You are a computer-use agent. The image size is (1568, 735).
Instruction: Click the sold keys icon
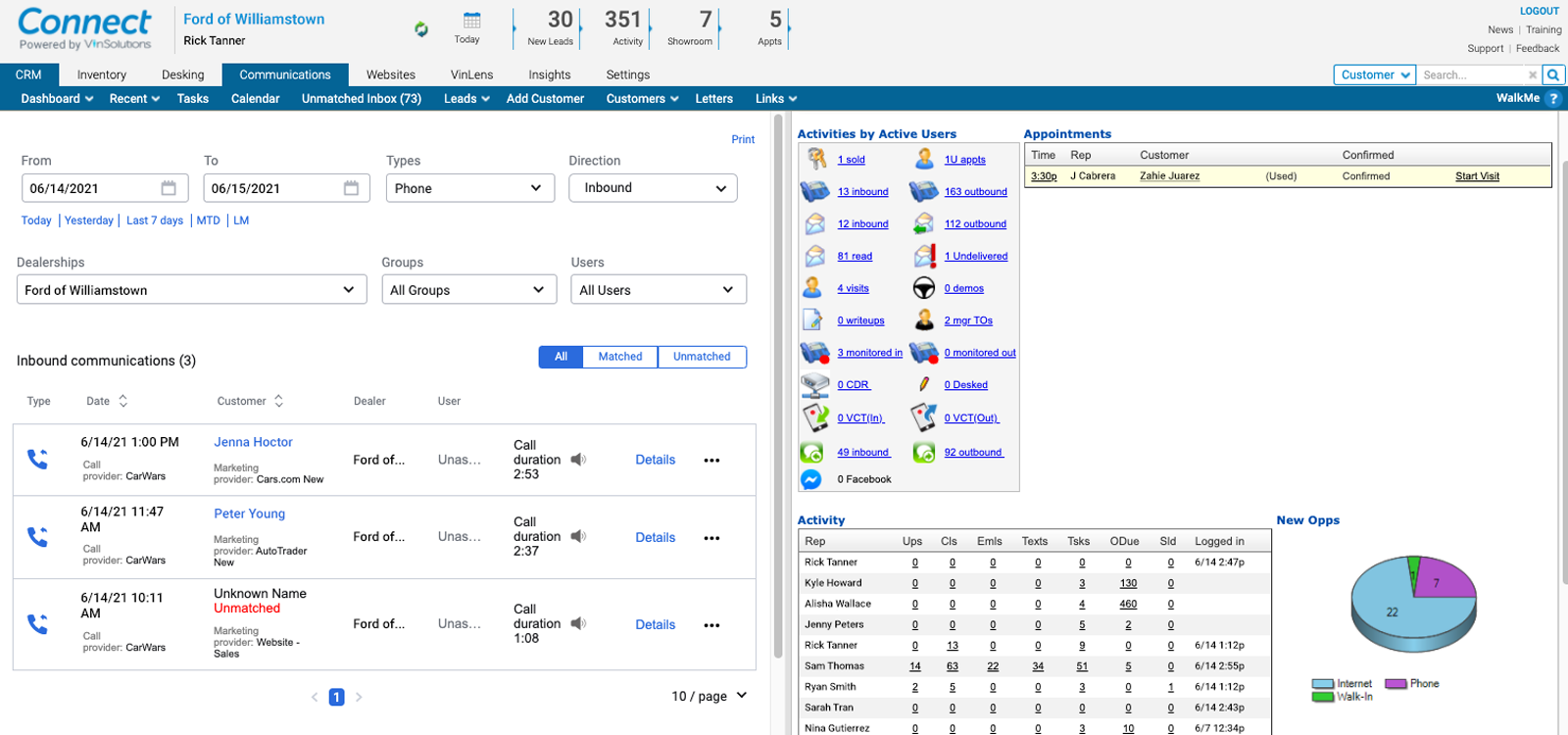coord(816,159)
